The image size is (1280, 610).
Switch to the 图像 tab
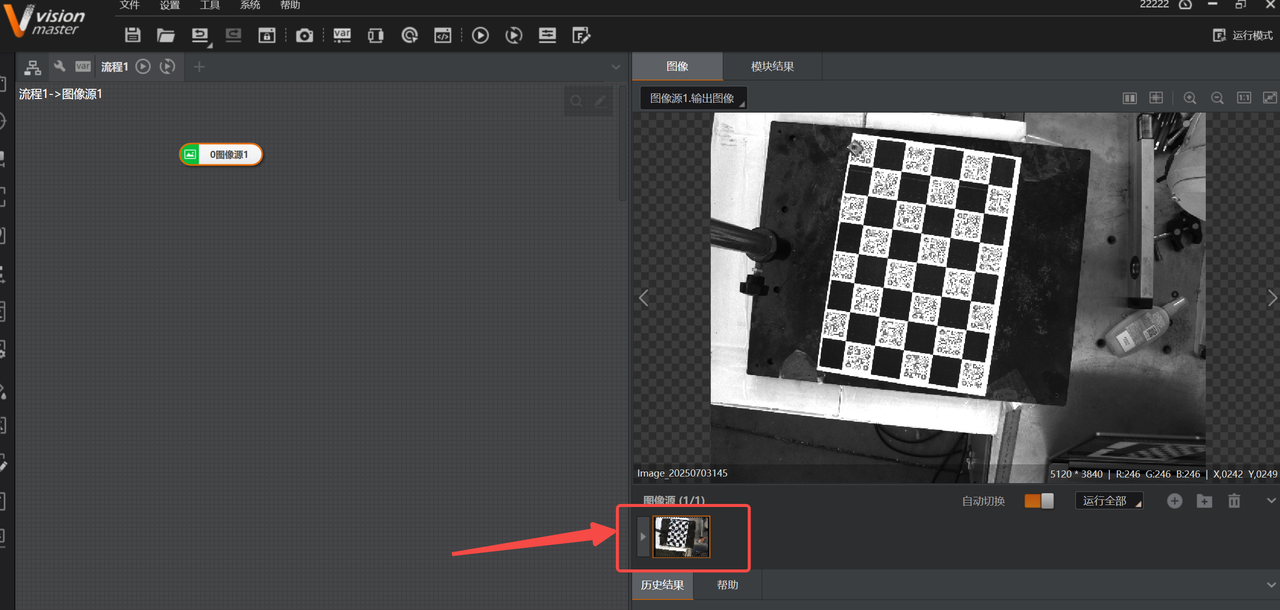click(x=677, y=66)
